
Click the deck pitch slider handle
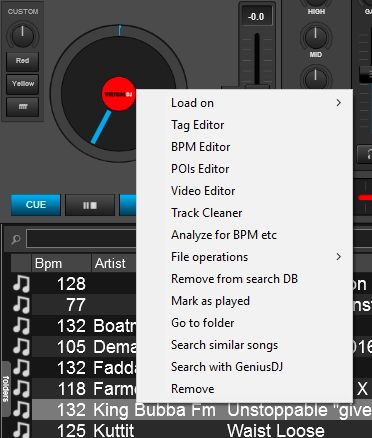pos(257,87)
